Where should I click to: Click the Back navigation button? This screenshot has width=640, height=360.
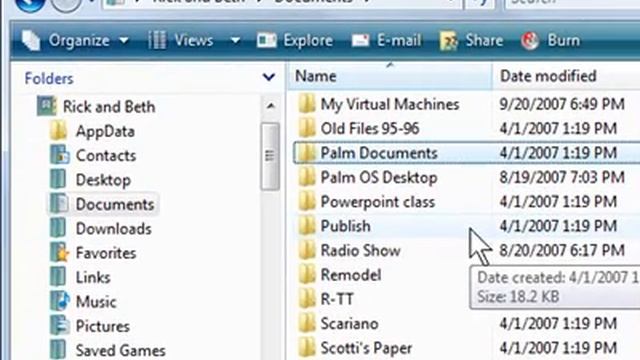click(30, 3)
